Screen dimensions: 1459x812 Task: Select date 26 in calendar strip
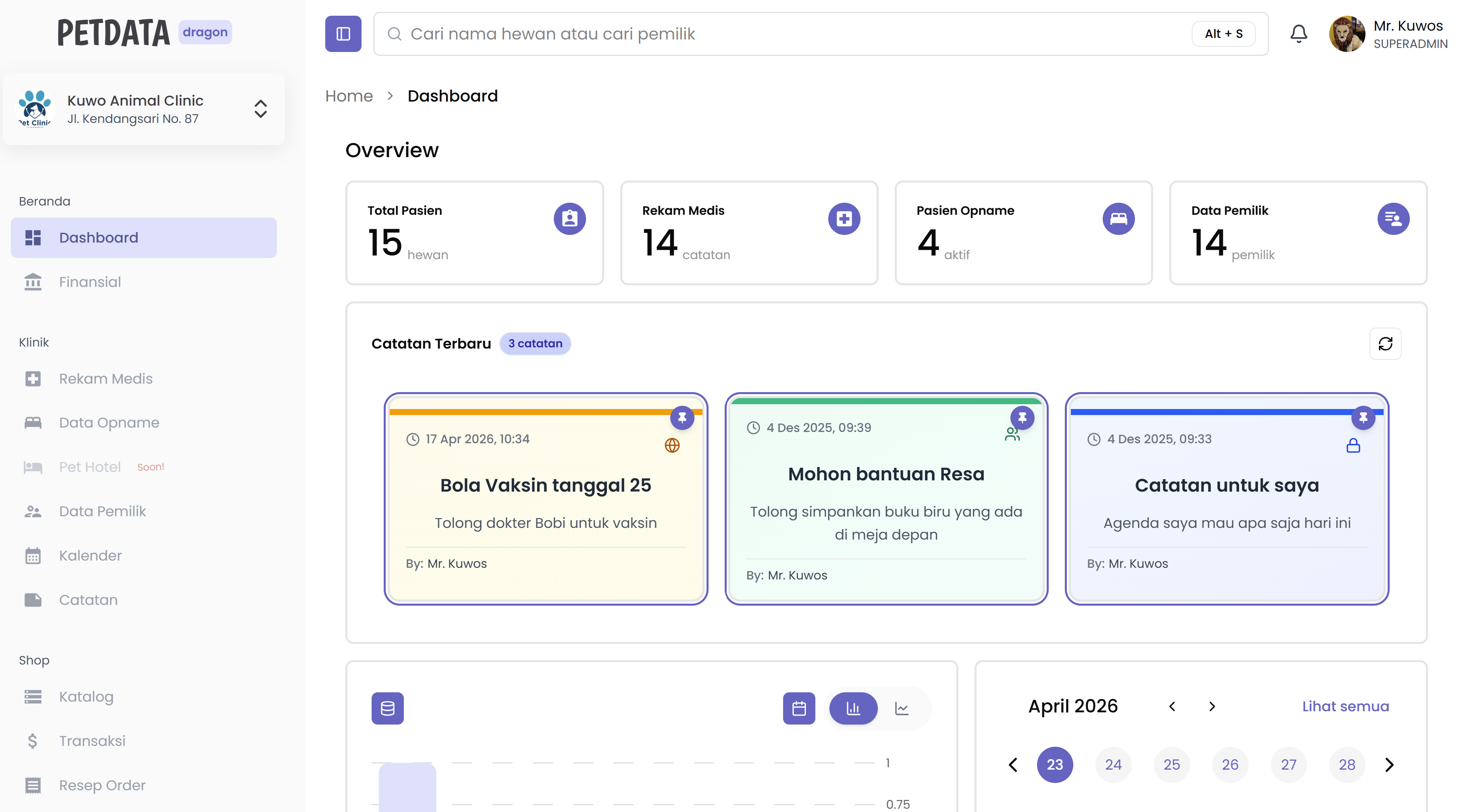click(x=1230, y=765)
